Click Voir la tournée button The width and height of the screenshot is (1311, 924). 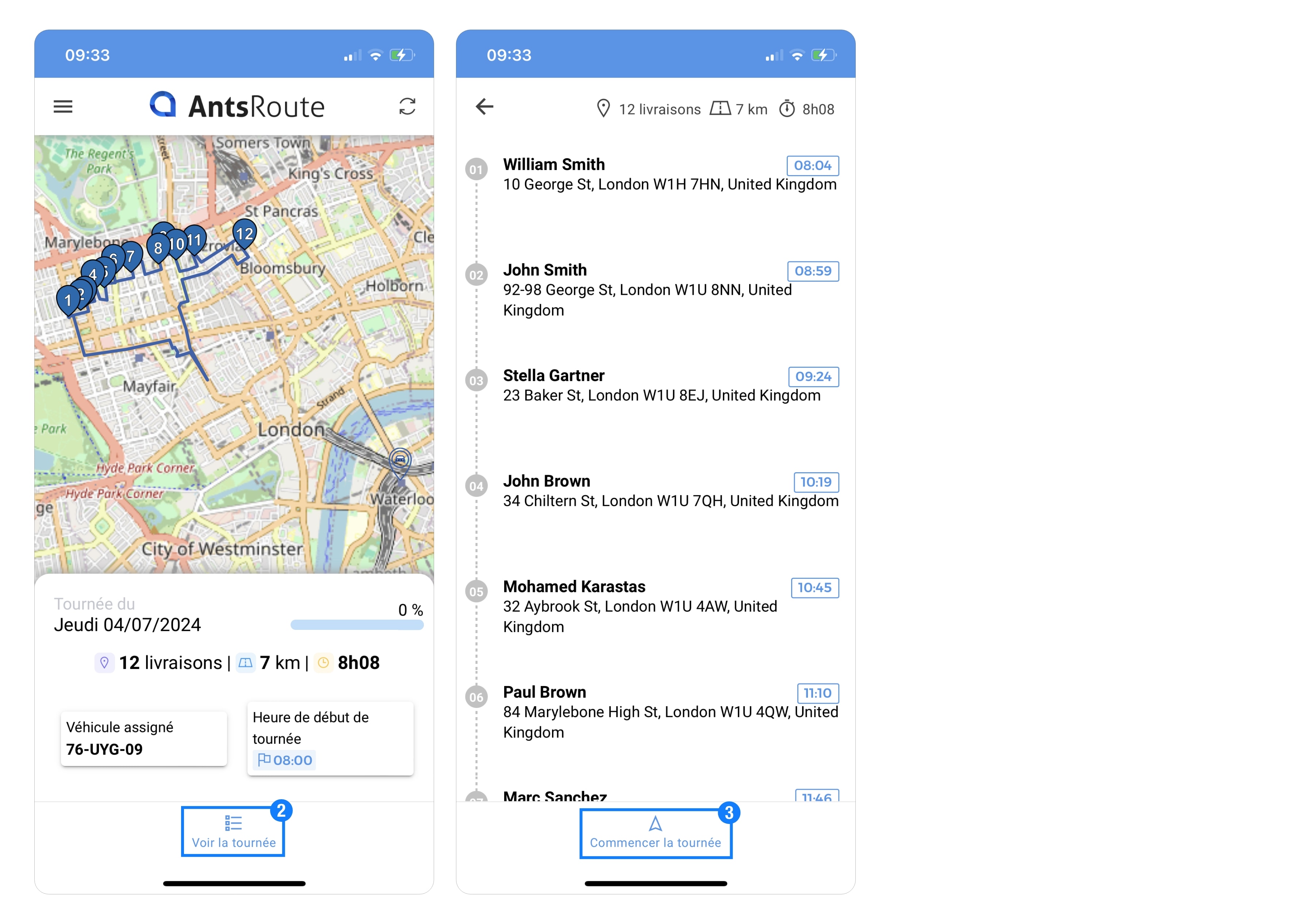234,832
